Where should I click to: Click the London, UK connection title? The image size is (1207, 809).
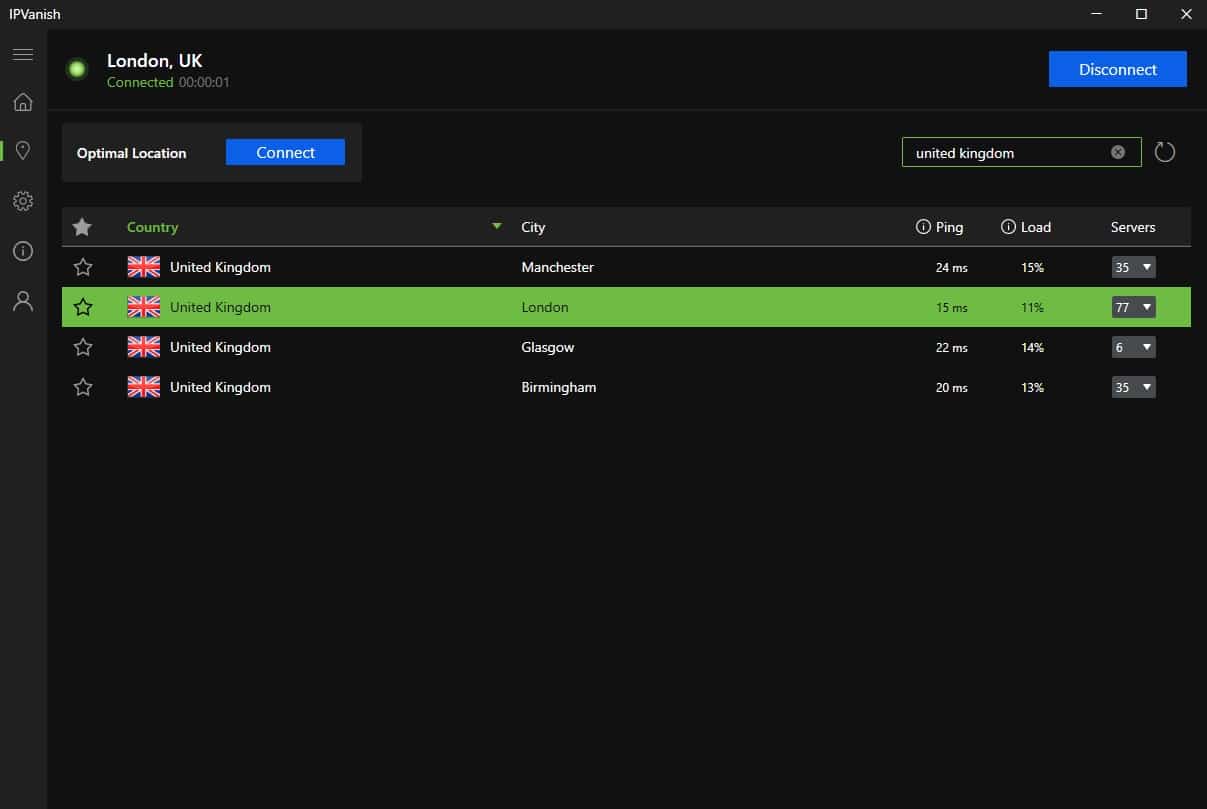pyautogui.click(x=155, y=61)
